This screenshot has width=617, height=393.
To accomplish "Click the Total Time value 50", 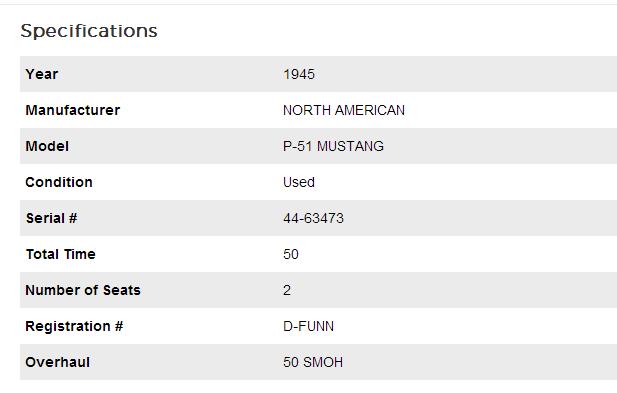I will tap(291, 254).
